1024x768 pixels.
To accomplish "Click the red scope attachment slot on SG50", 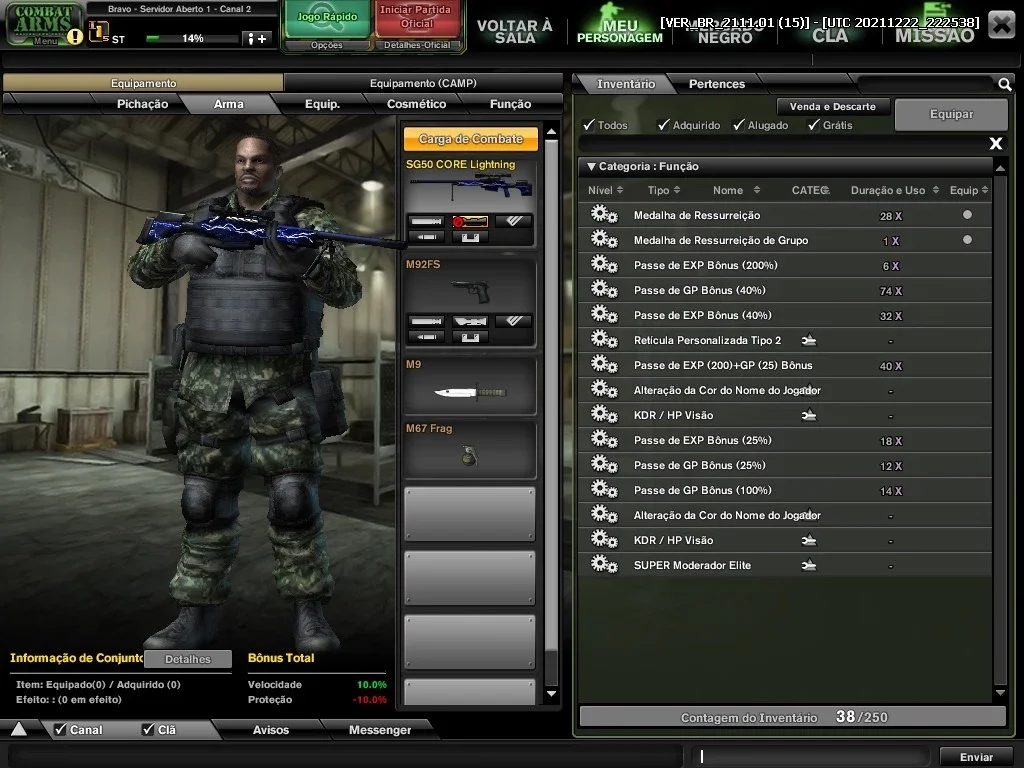I will click(470, 221).
